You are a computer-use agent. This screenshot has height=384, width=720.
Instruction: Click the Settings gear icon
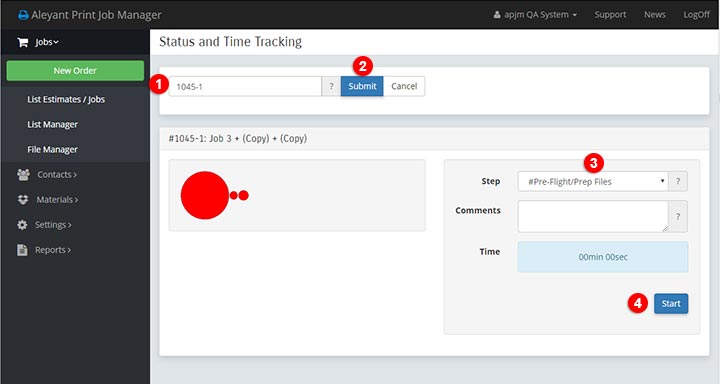(22, 225)
